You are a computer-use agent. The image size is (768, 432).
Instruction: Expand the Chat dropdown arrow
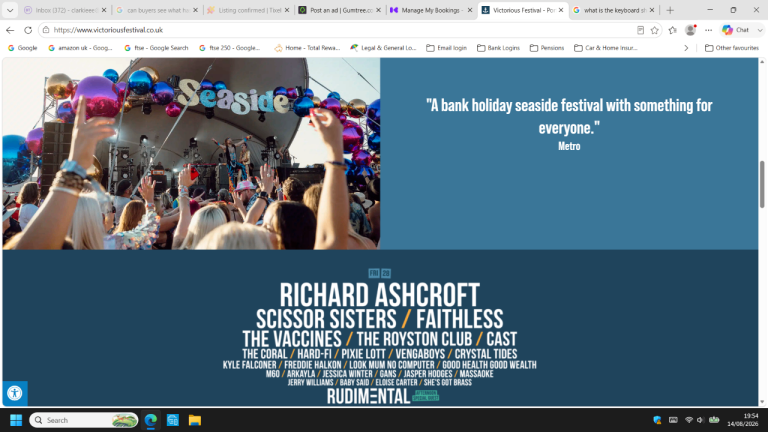pyautogui.click(x=760, y=30)
